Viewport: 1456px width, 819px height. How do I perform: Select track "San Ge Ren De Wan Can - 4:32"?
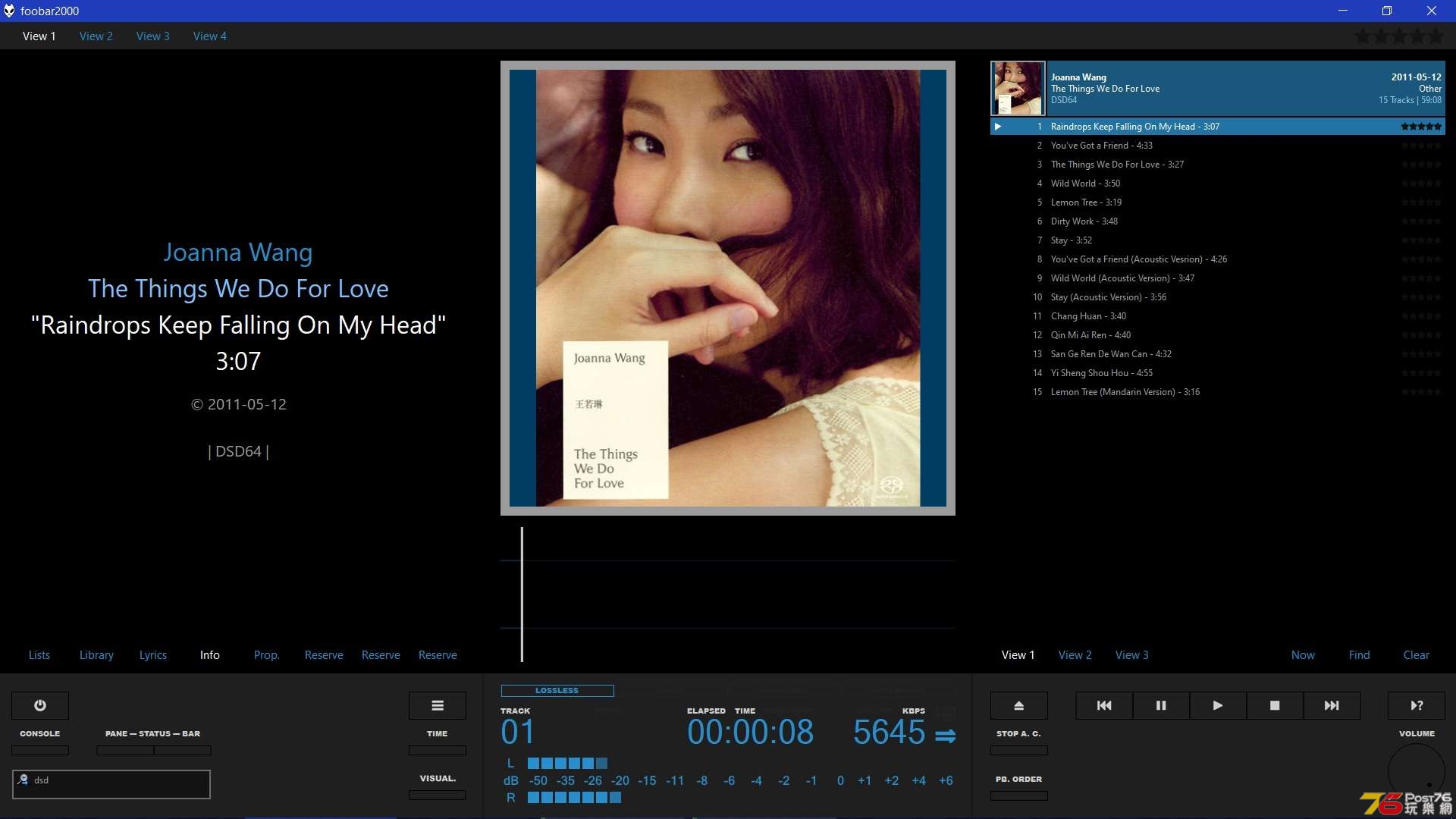pos(1217,354)
